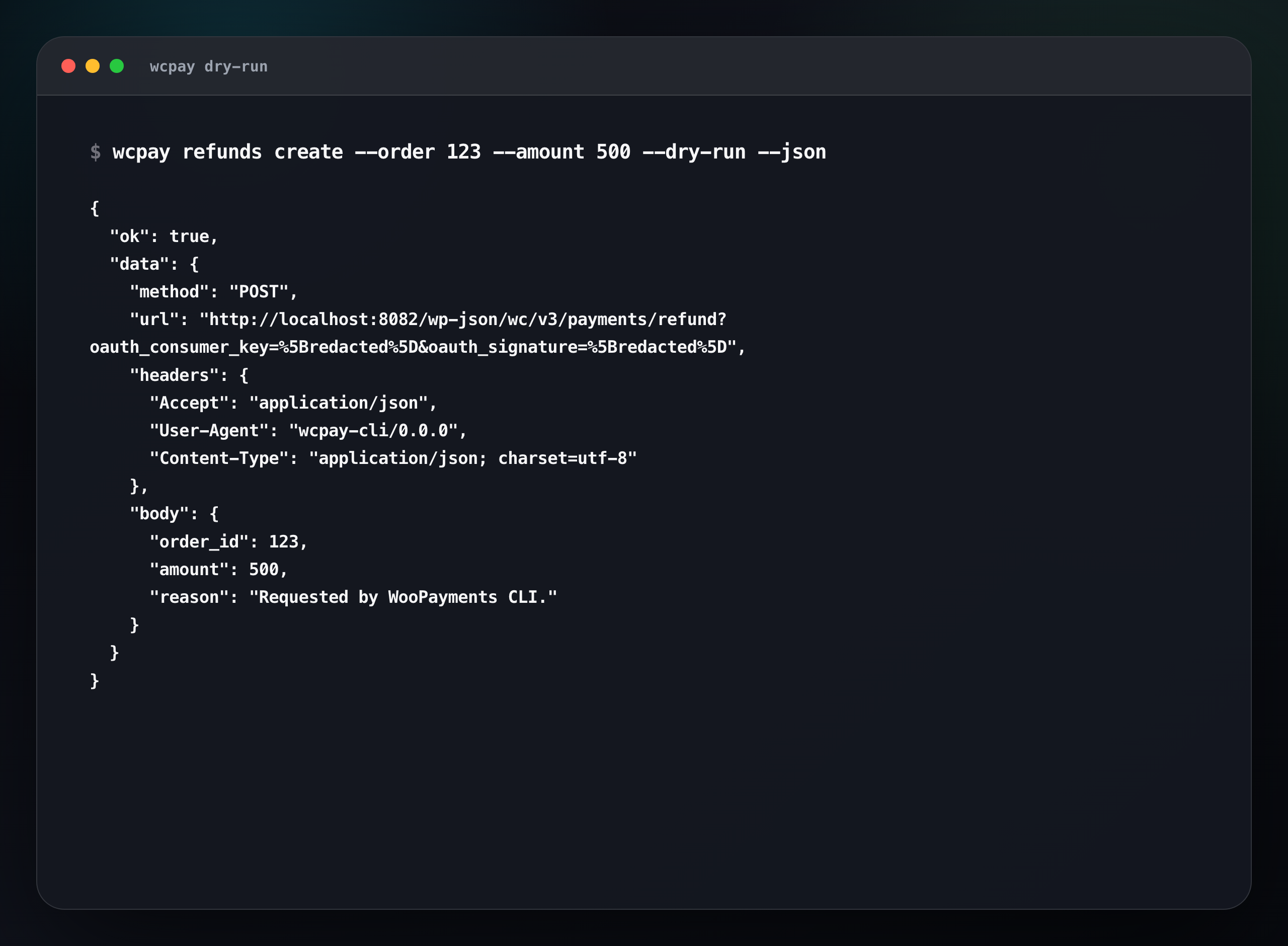The height and width of the screenshot is (946, 1288).
Task: Click the "headers": { line
Action: [189, 376]
